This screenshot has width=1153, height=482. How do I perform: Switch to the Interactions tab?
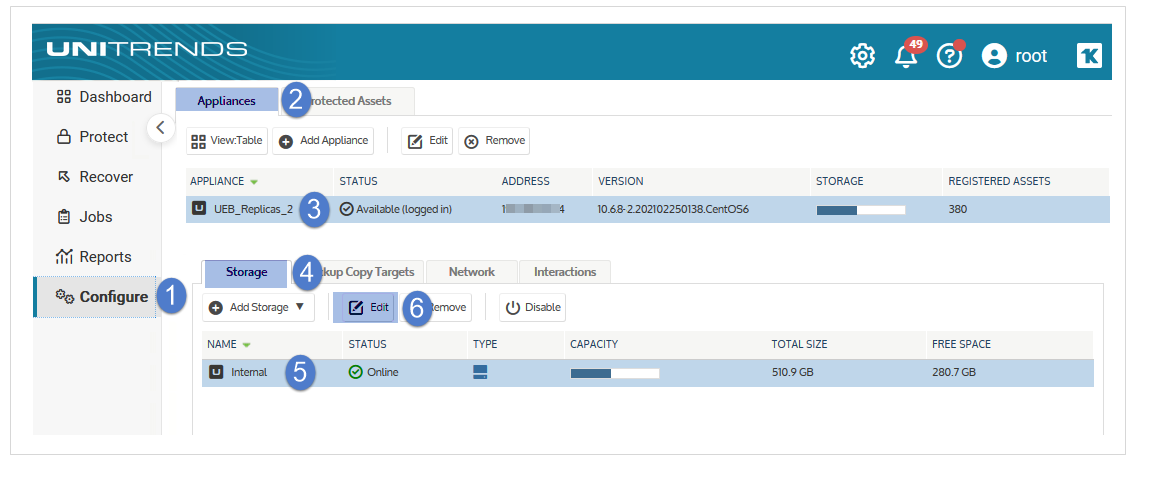565,272
